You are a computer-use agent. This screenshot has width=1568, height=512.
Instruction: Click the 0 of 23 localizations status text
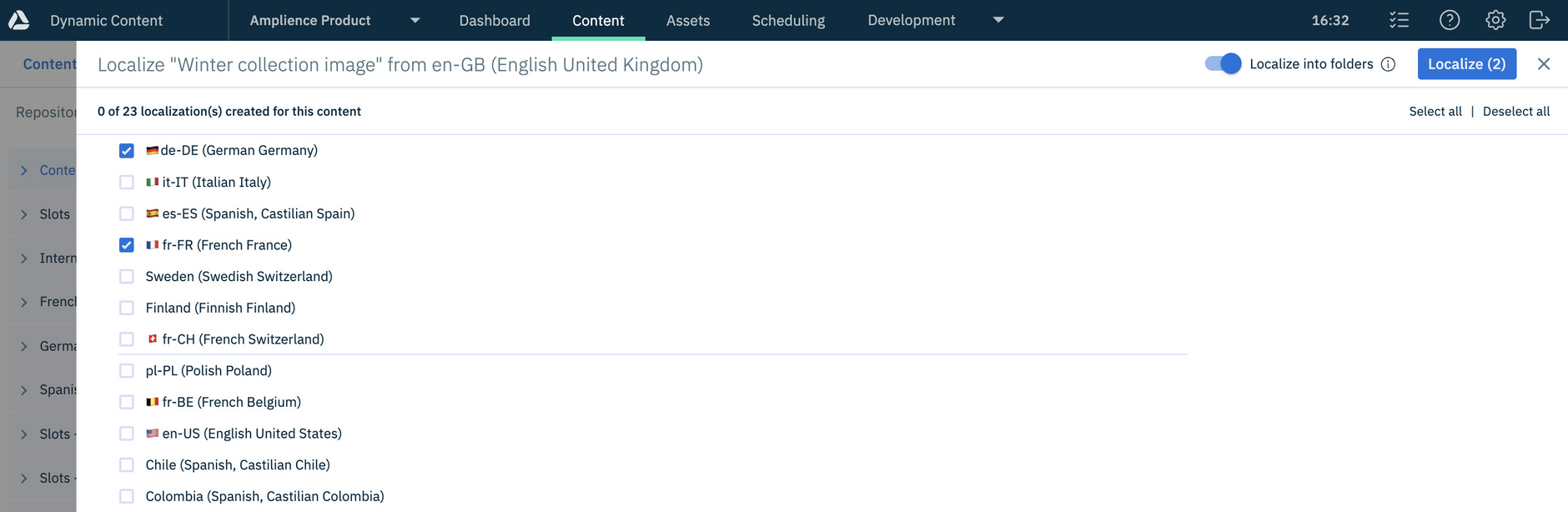(x=229, y=112)
